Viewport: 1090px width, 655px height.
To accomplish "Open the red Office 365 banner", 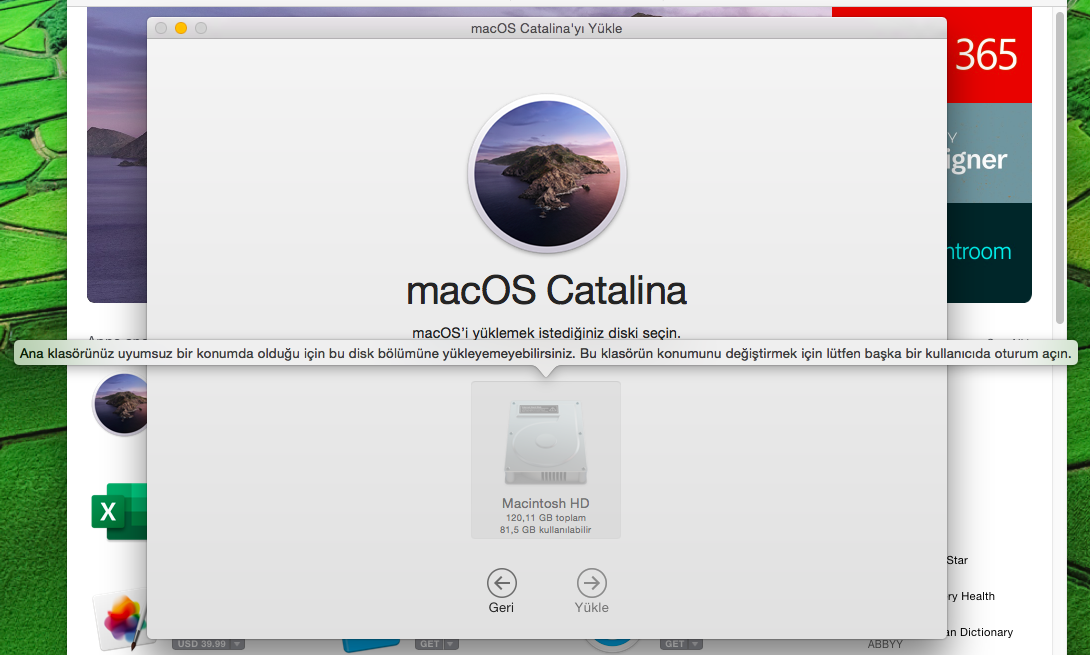I will [x=988, y=55].
